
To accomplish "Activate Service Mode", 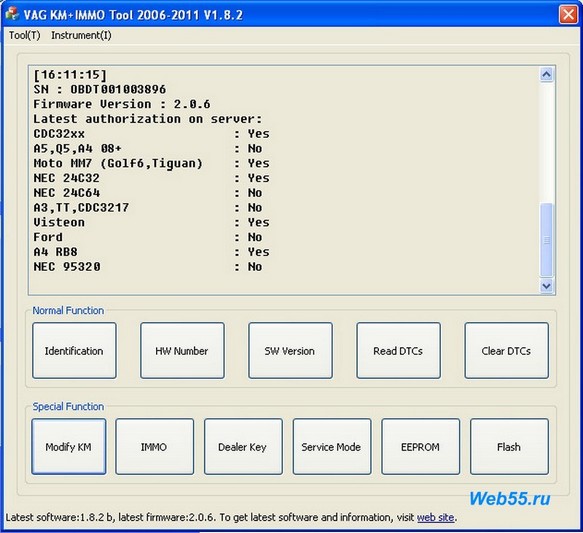I will click(332, 446).
